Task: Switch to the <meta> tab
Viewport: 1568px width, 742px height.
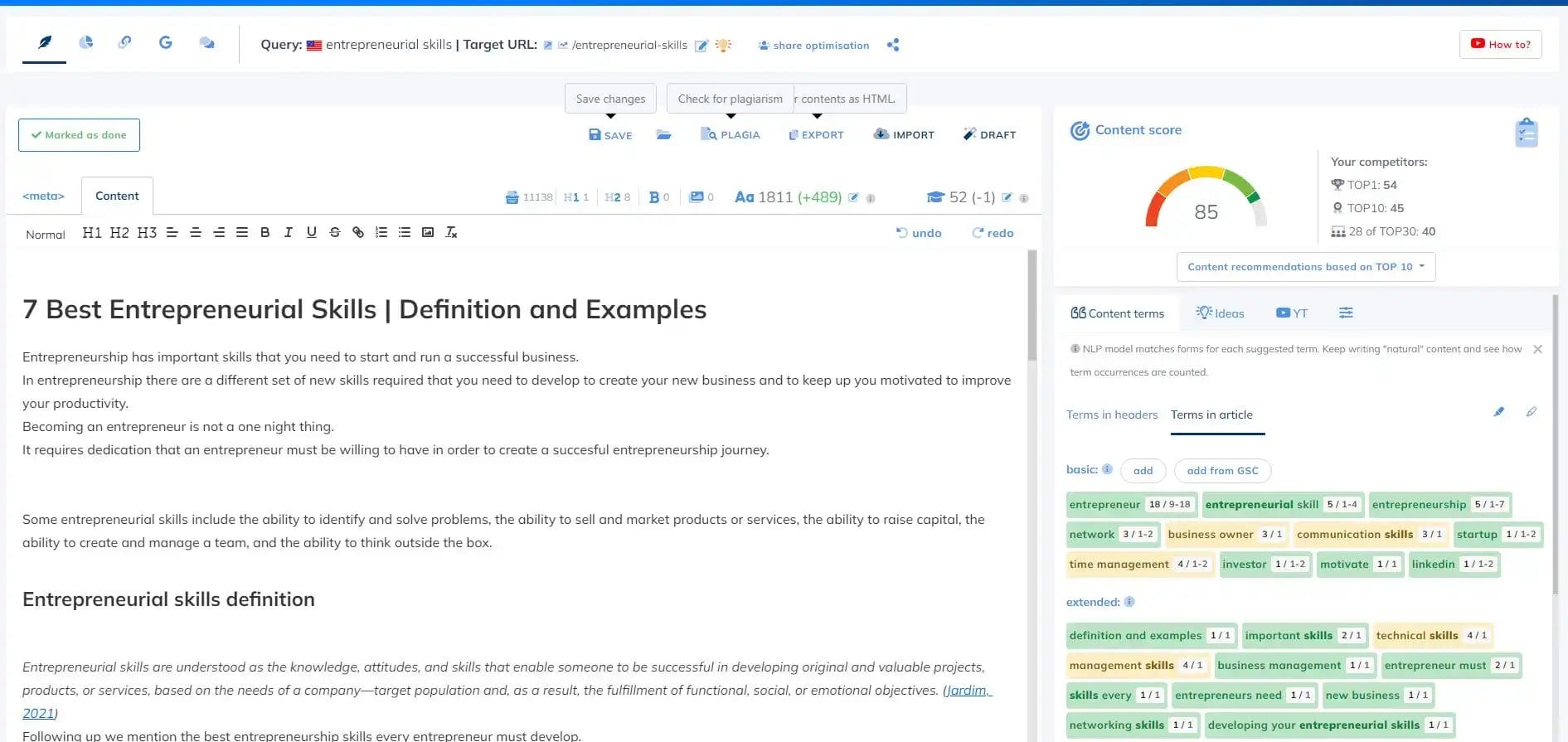Action: [x=43, y=196]
